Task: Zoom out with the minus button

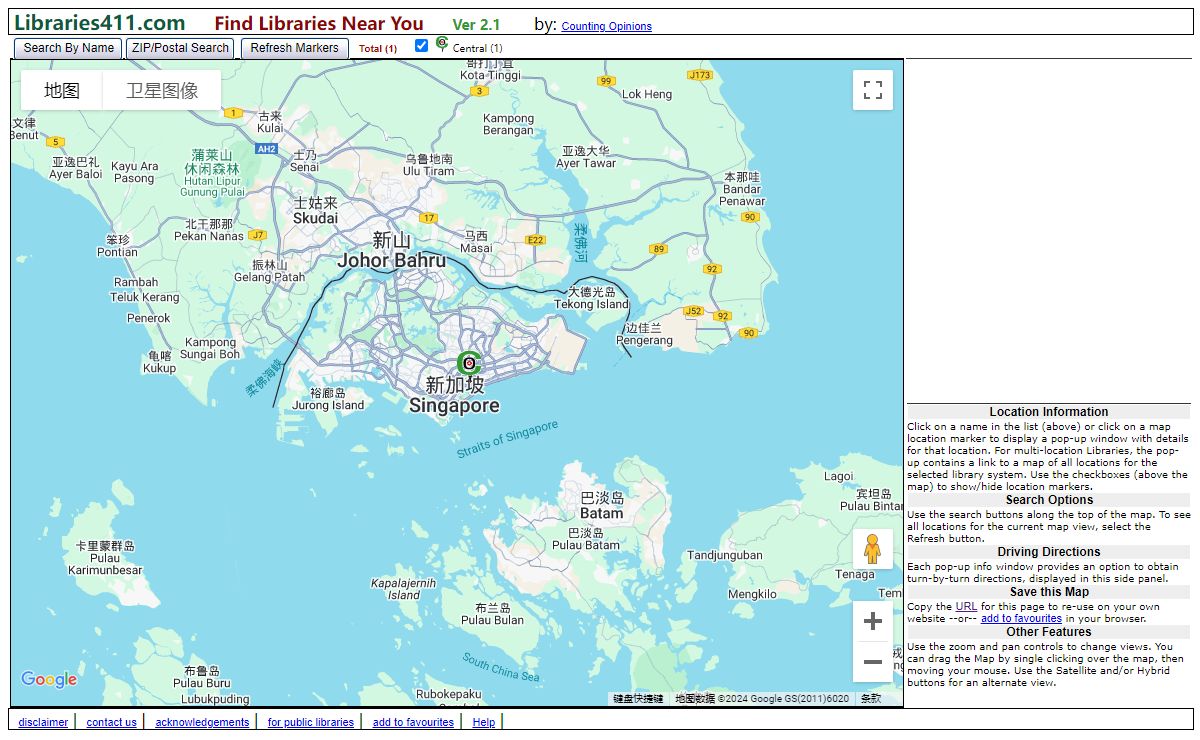Action: (x=873, y=662)
